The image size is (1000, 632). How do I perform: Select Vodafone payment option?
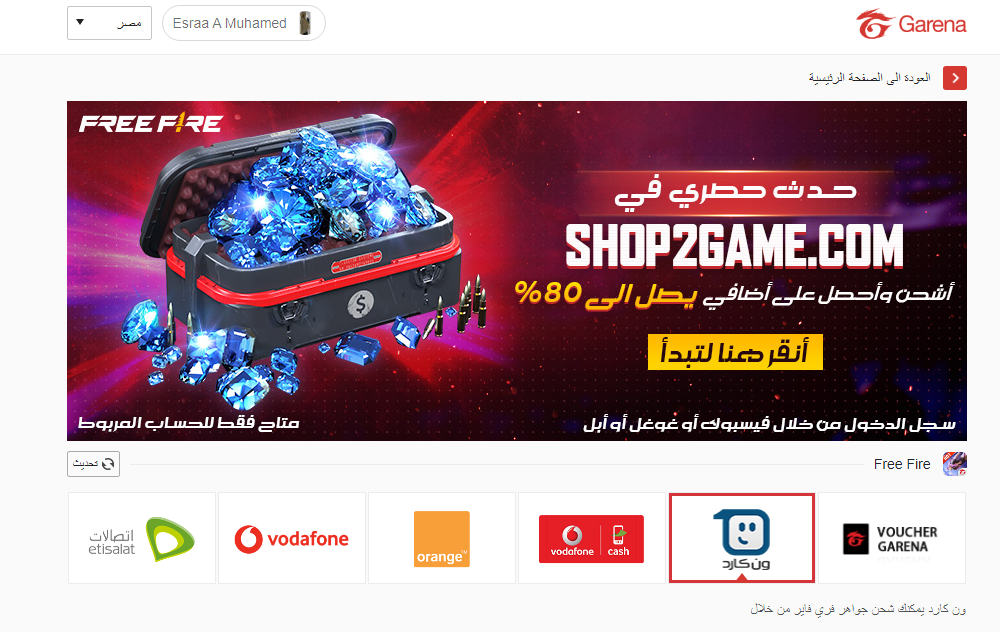point(292,538)
